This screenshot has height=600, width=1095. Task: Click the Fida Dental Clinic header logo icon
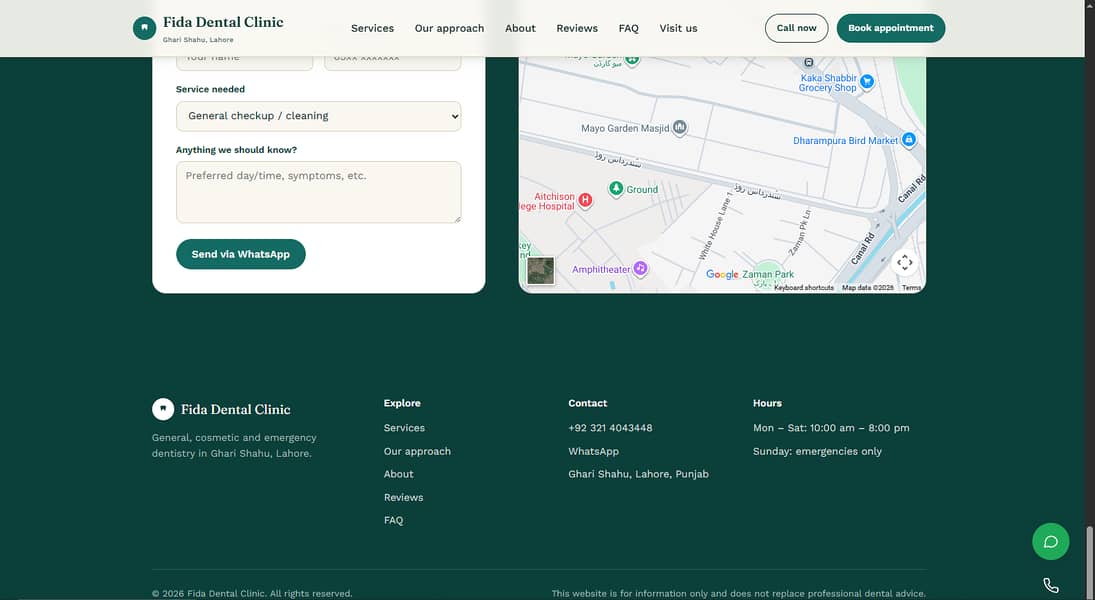[144, 29]
